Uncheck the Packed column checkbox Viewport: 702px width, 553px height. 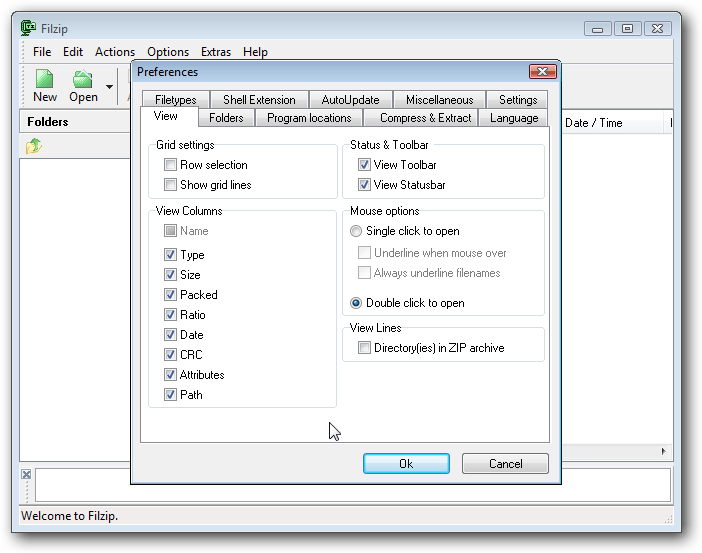point(170,295)
